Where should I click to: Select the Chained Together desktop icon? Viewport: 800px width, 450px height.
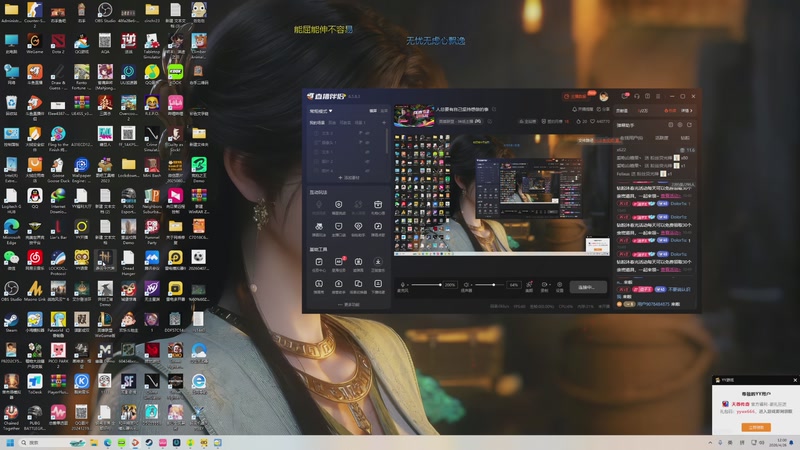point(11,418)
